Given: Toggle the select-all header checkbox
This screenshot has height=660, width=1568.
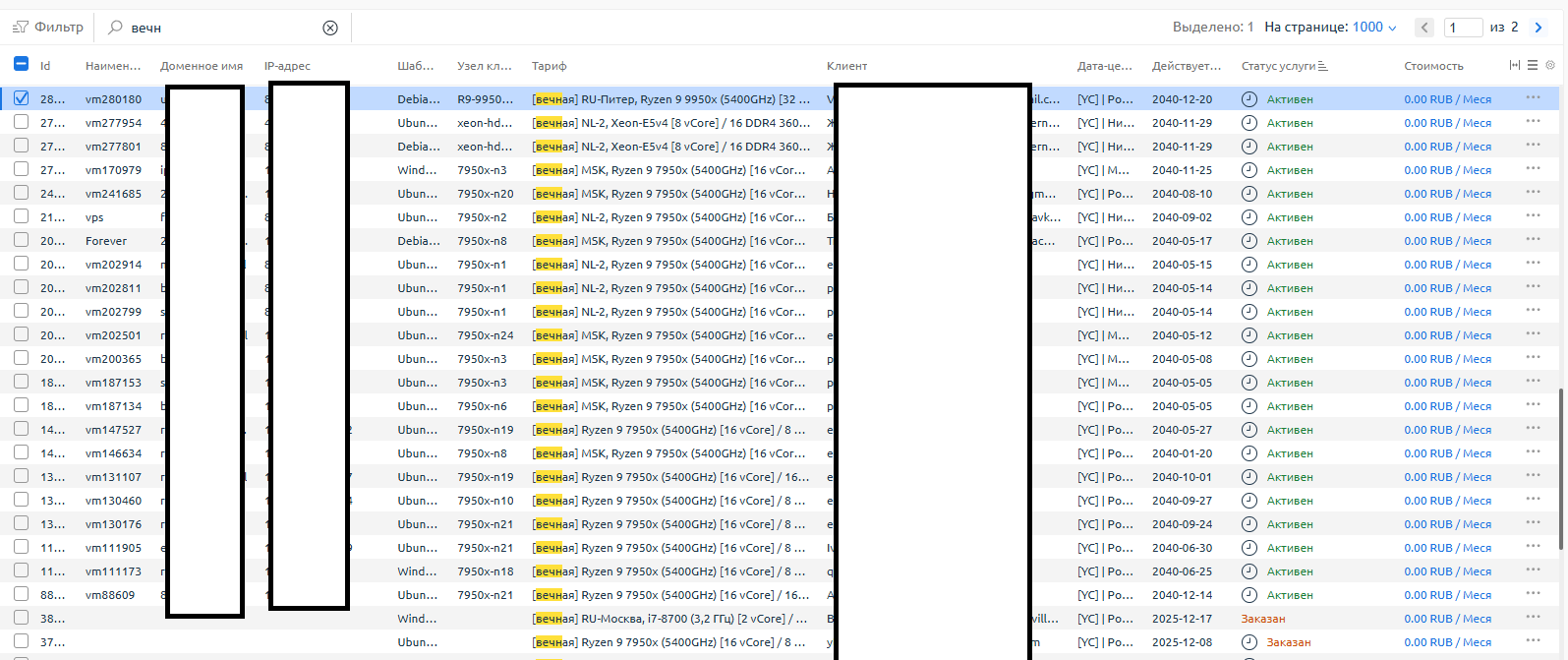Looking at the screenshot, I should [22, 65].
